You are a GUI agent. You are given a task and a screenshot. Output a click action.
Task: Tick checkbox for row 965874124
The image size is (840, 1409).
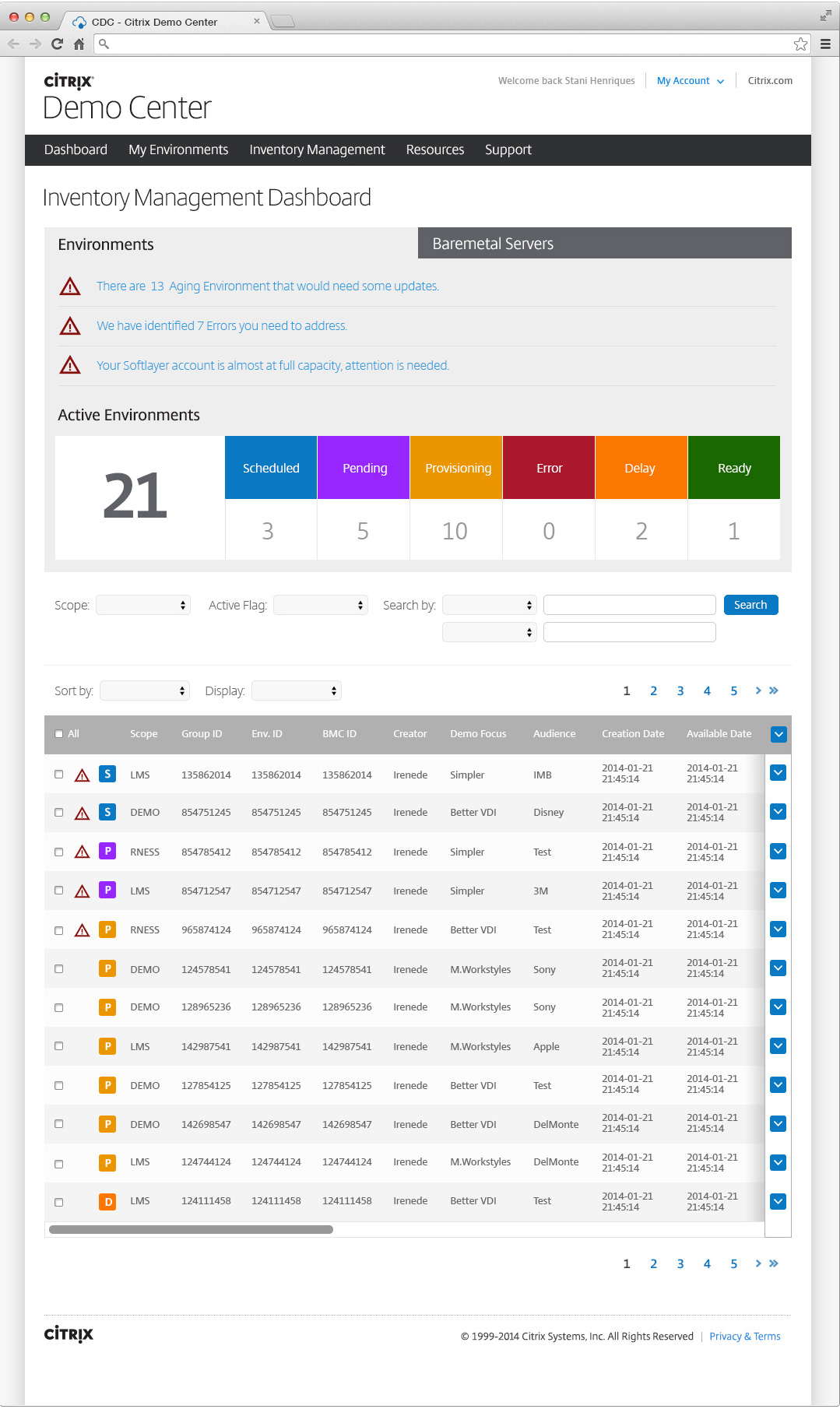coord(59,931)
